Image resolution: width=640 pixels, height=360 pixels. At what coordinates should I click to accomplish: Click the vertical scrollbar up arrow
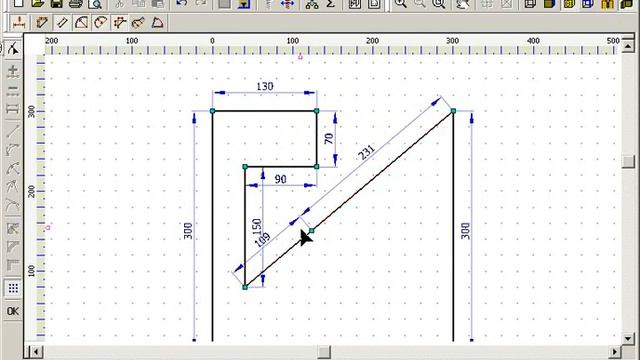click(628, 46)
